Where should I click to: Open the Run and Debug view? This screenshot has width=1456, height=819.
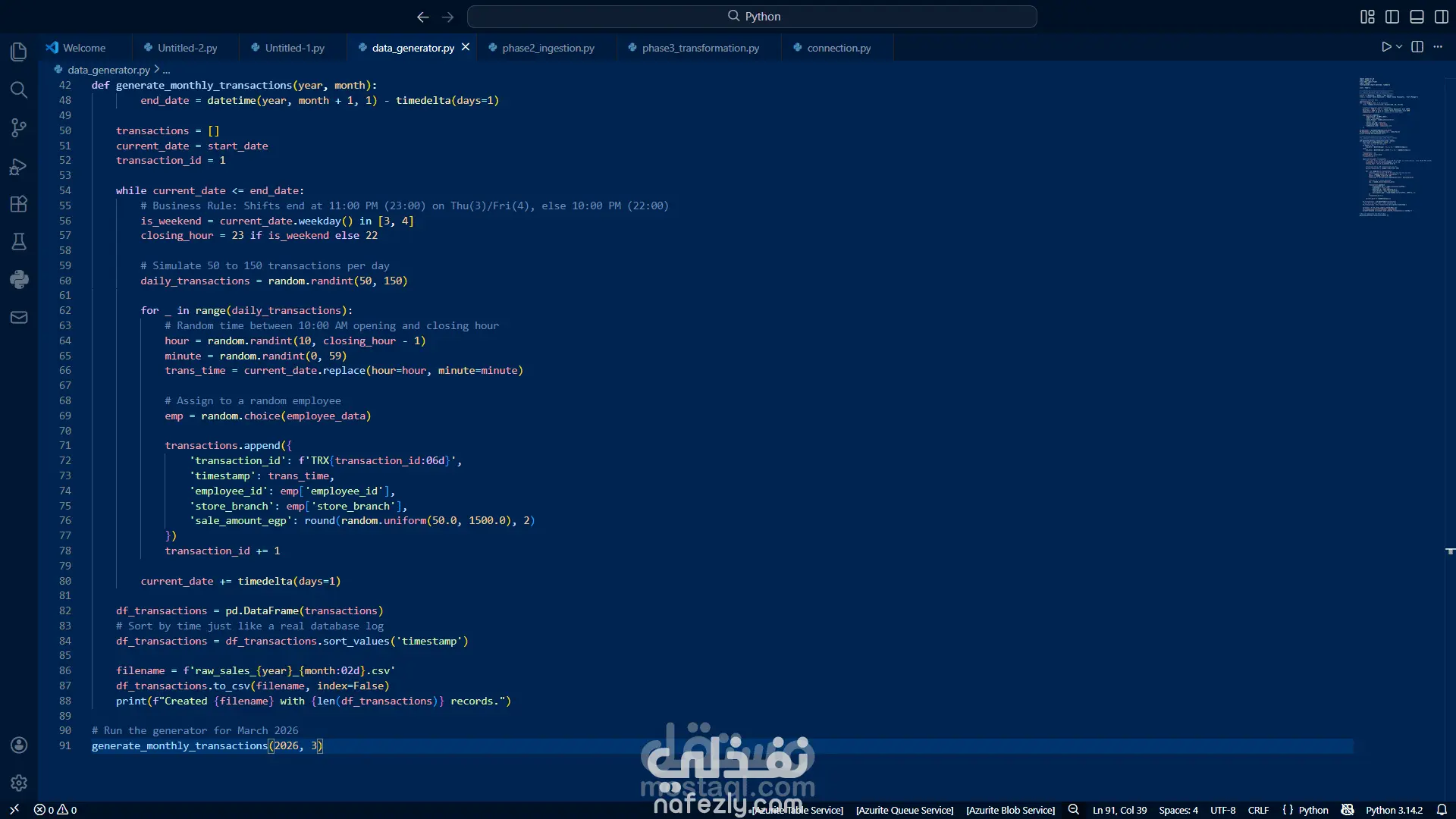click(19, 167)
